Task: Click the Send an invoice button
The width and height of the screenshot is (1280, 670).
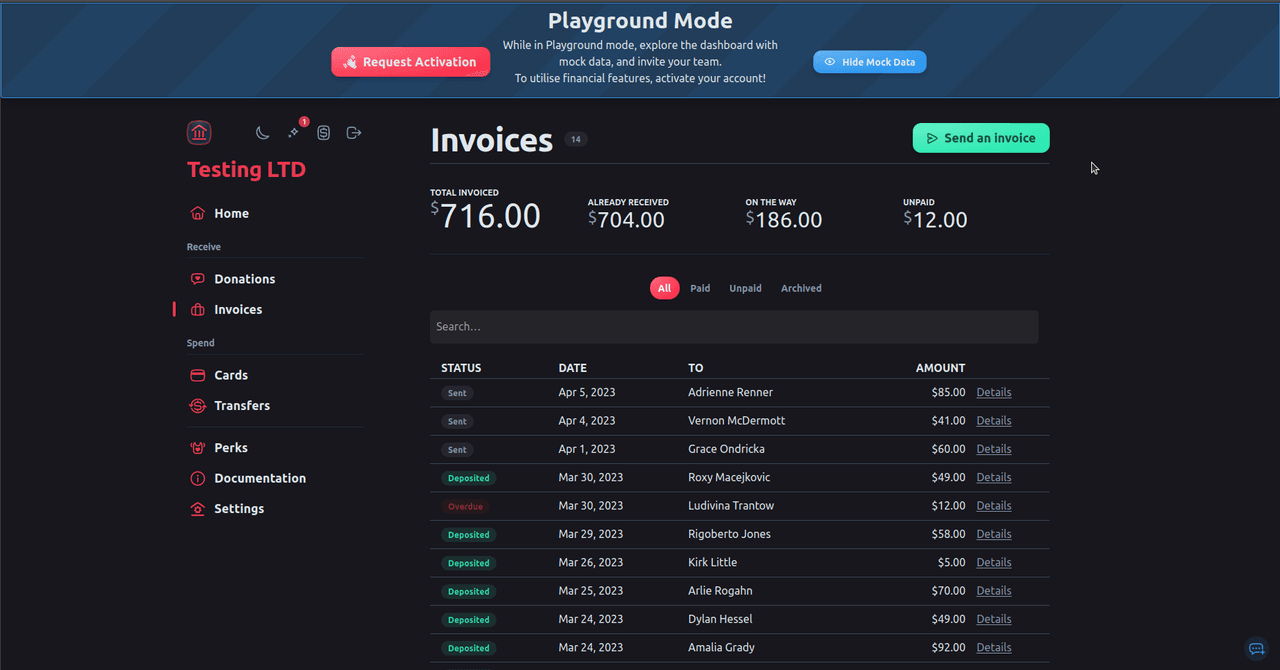Action: (x=980, y=138)
